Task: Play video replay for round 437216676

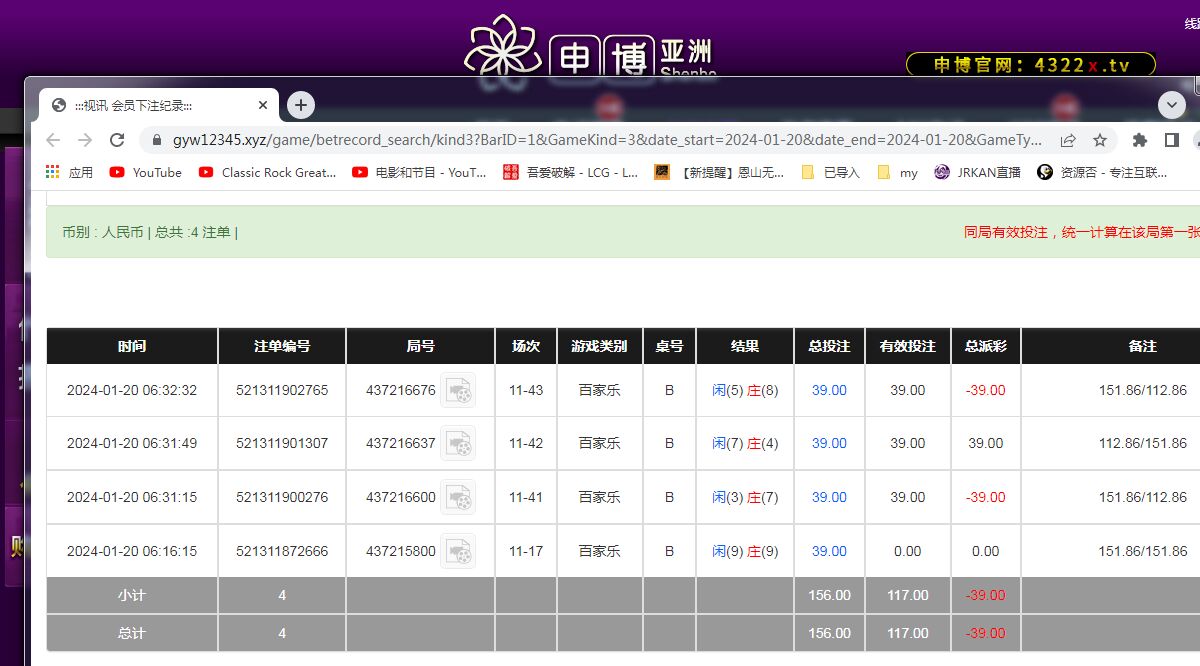Action: [x=458, y=391]
